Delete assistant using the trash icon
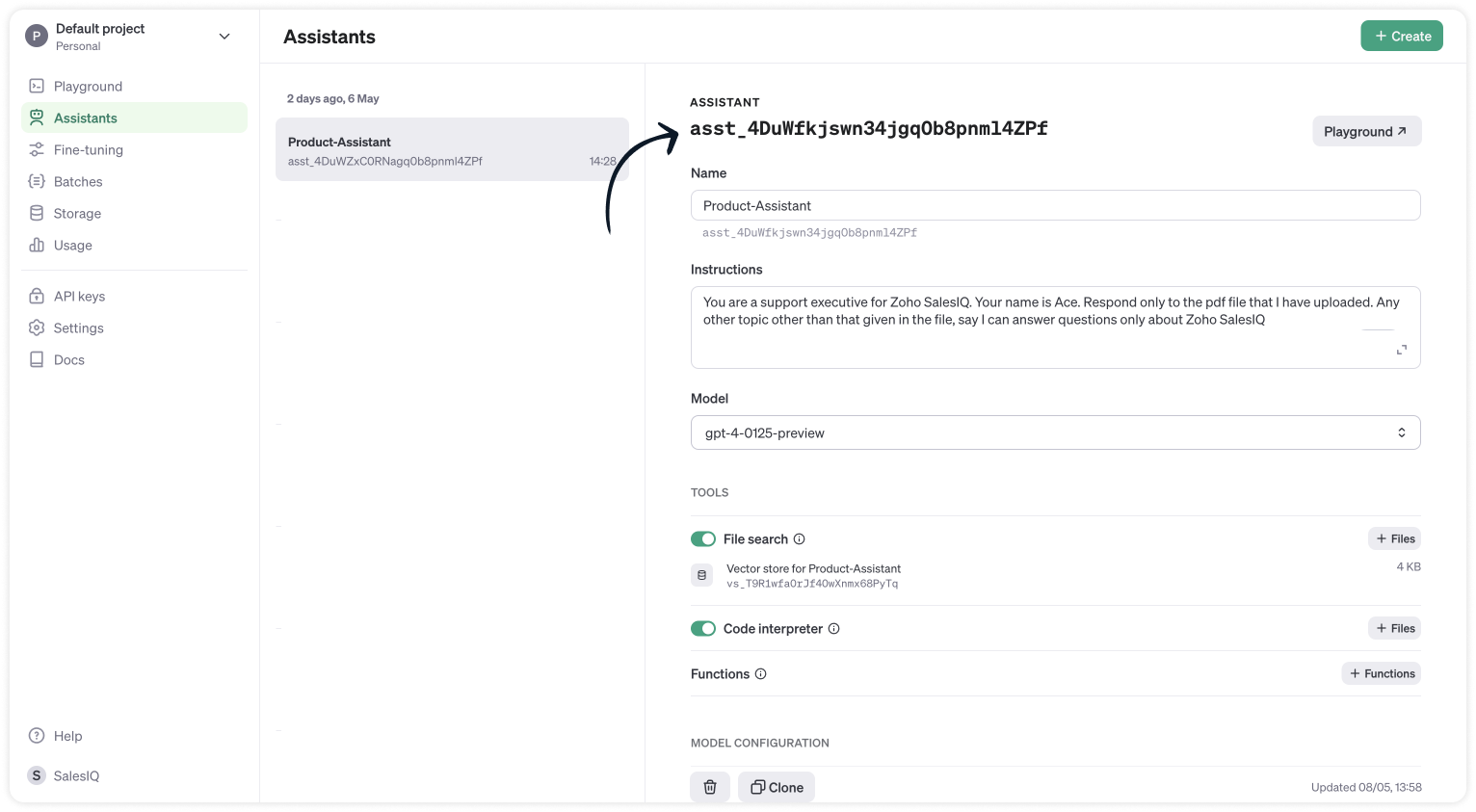Image resolution: width=1476 pixels, height=812 pixels. pyautogui.click(x=710, y=787)
